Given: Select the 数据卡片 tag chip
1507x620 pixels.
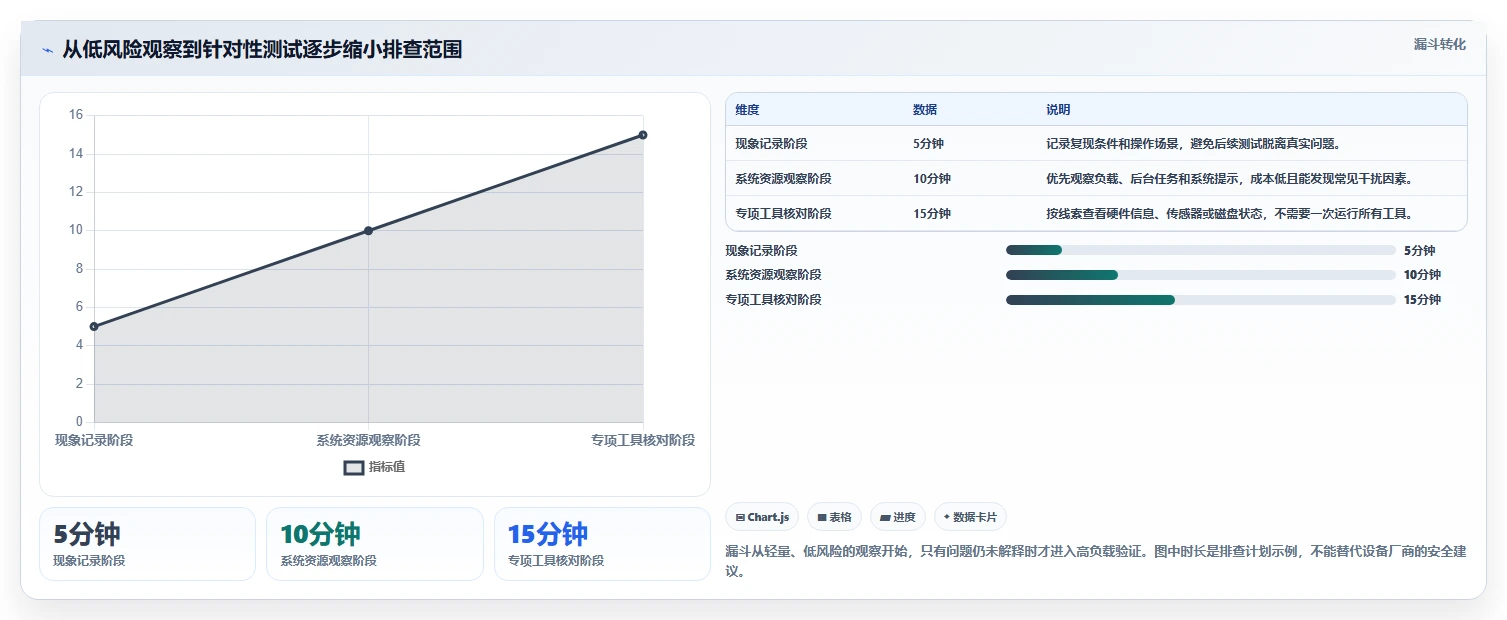Looking at the screenshot, I should tap(970, 517).
